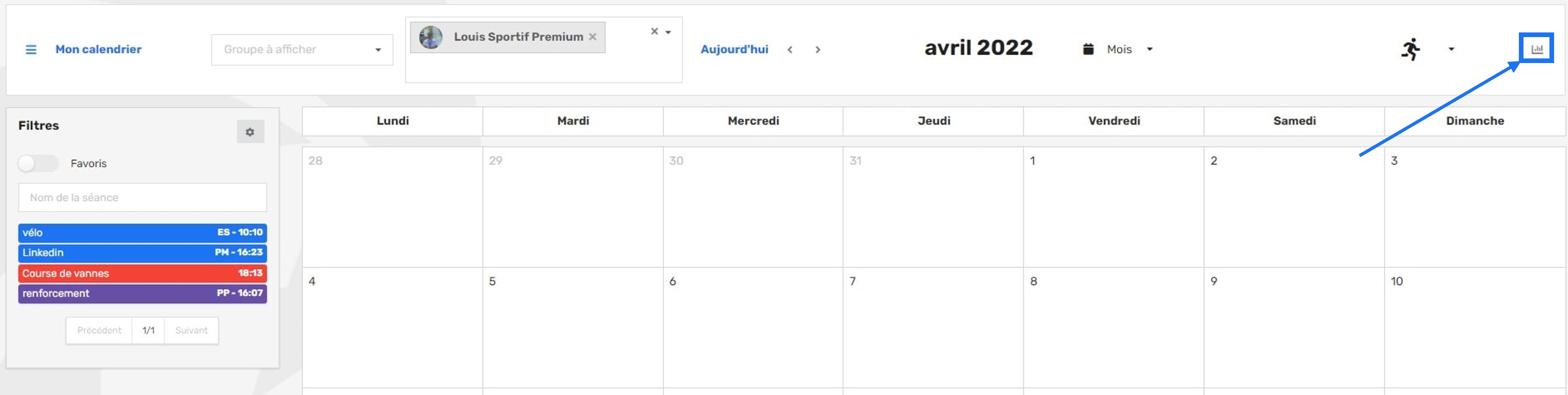This screenshot has width=1568, height=395.
Task: Click the running athlete icon
Action: pyautogui.click(x=1410, y=49)
